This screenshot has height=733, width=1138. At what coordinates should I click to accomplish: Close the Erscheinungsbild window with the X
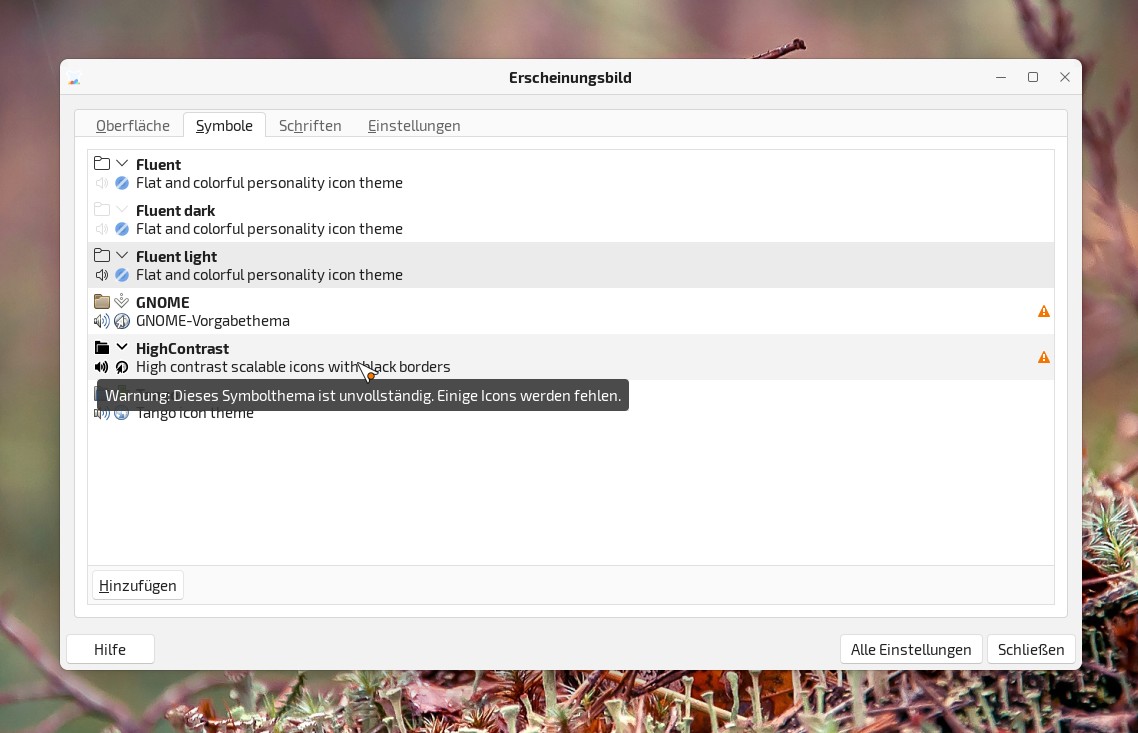pos(1065,77)
